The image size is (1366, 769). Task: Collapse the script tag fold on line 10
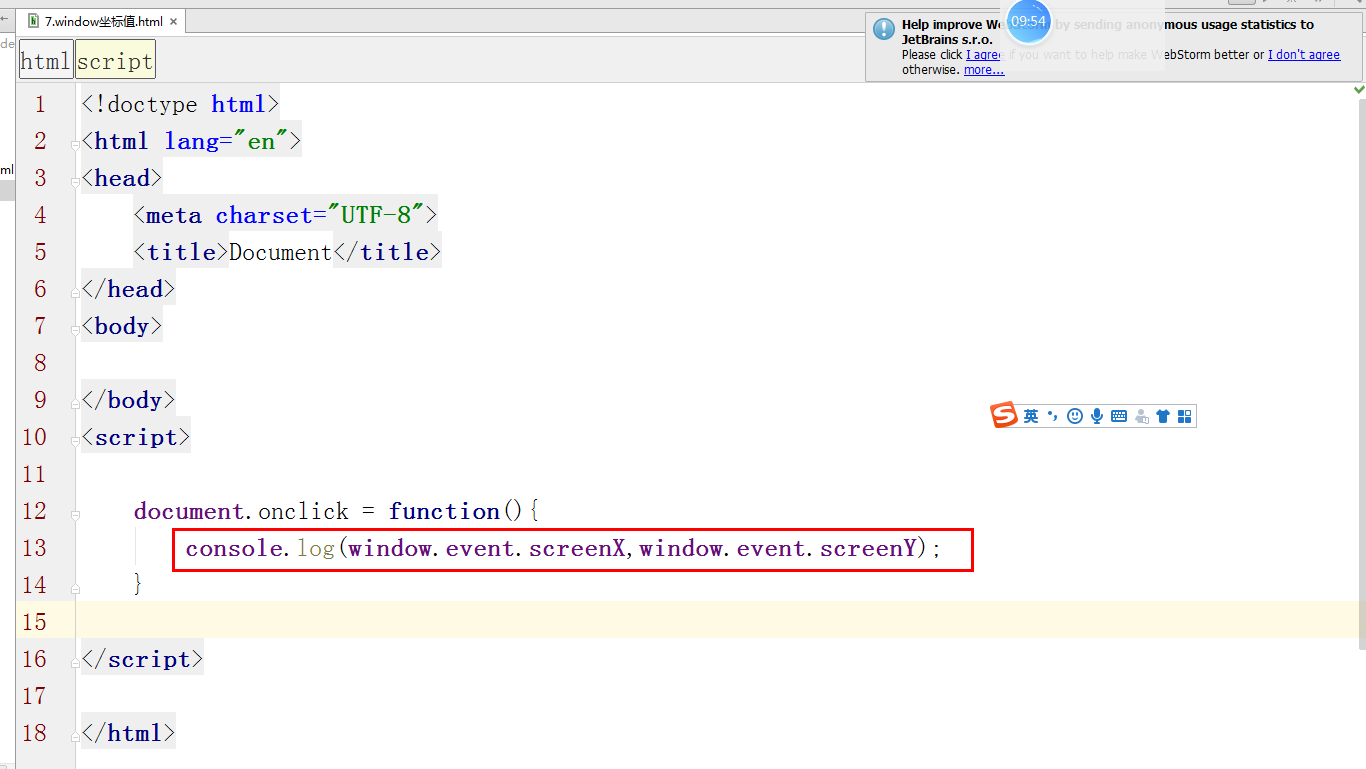76,440
